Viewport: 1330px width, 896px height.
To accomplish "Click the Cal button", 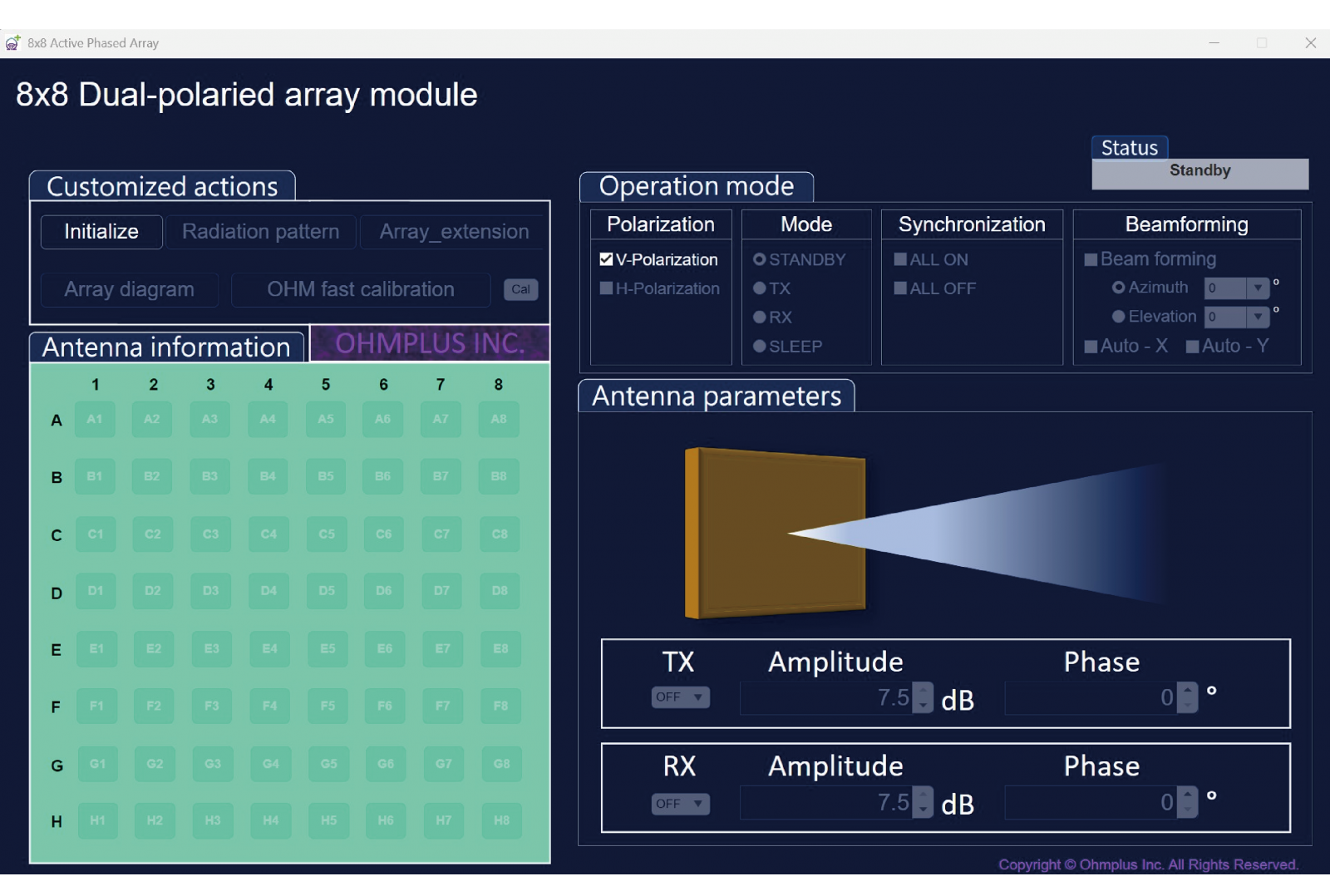I will click(x=520, y=289).
